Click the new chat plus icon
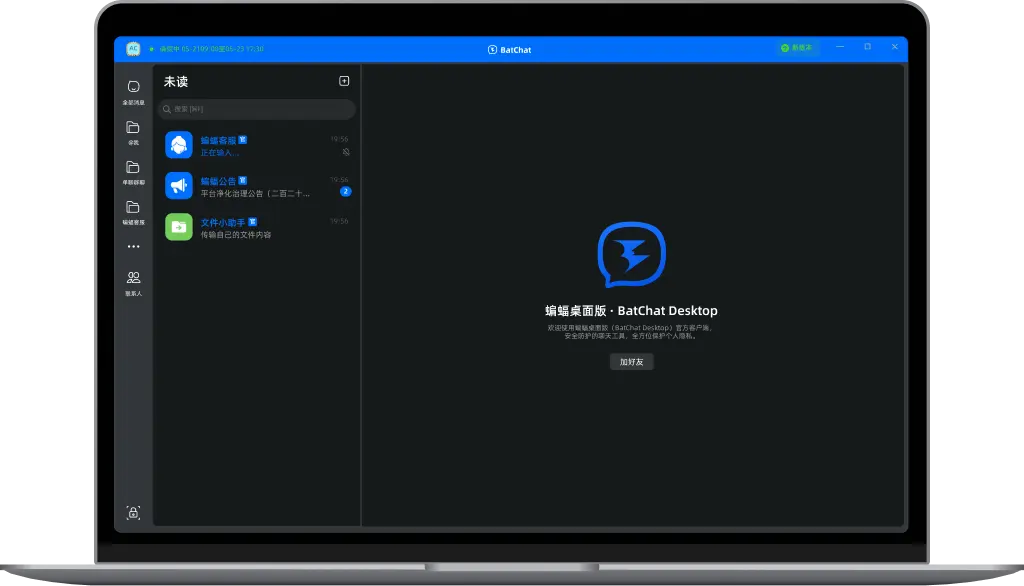1024x586 pixels. click(344, 81)
